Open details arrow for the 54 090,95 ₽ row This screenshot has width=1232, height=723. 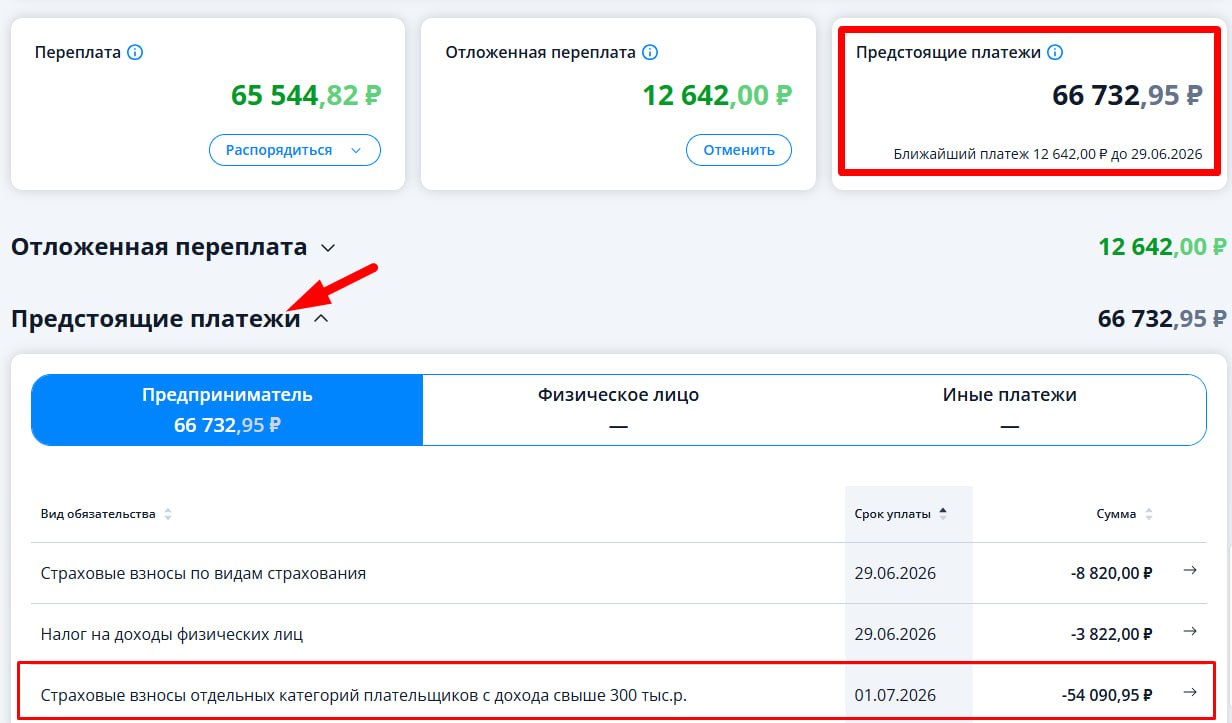click(x=1190, y=692)
